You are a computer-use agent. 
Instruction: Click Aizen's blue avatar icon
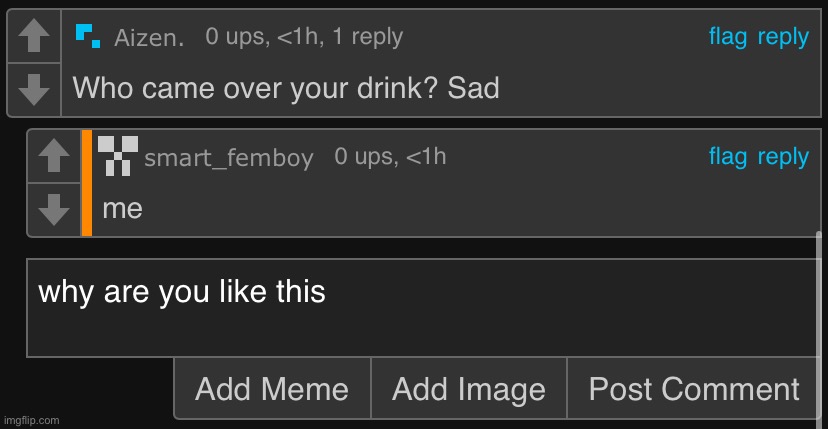(88, 36)
